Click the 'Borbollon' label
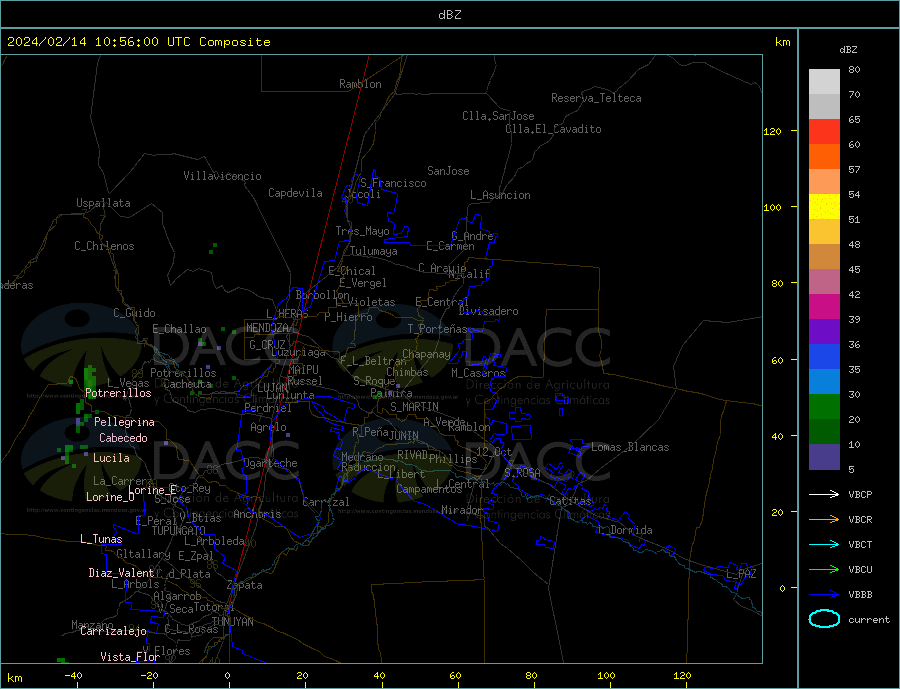 322,295
